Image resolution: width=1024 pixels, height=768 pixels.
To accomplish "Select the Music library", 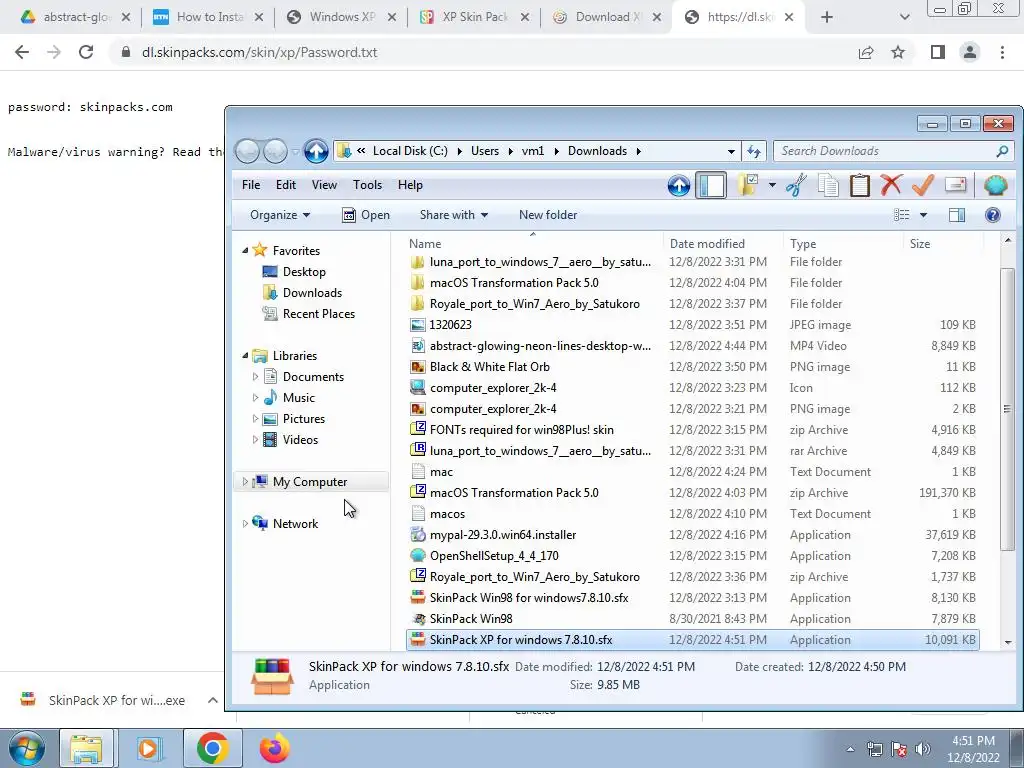I will click(x=298, y=398).
